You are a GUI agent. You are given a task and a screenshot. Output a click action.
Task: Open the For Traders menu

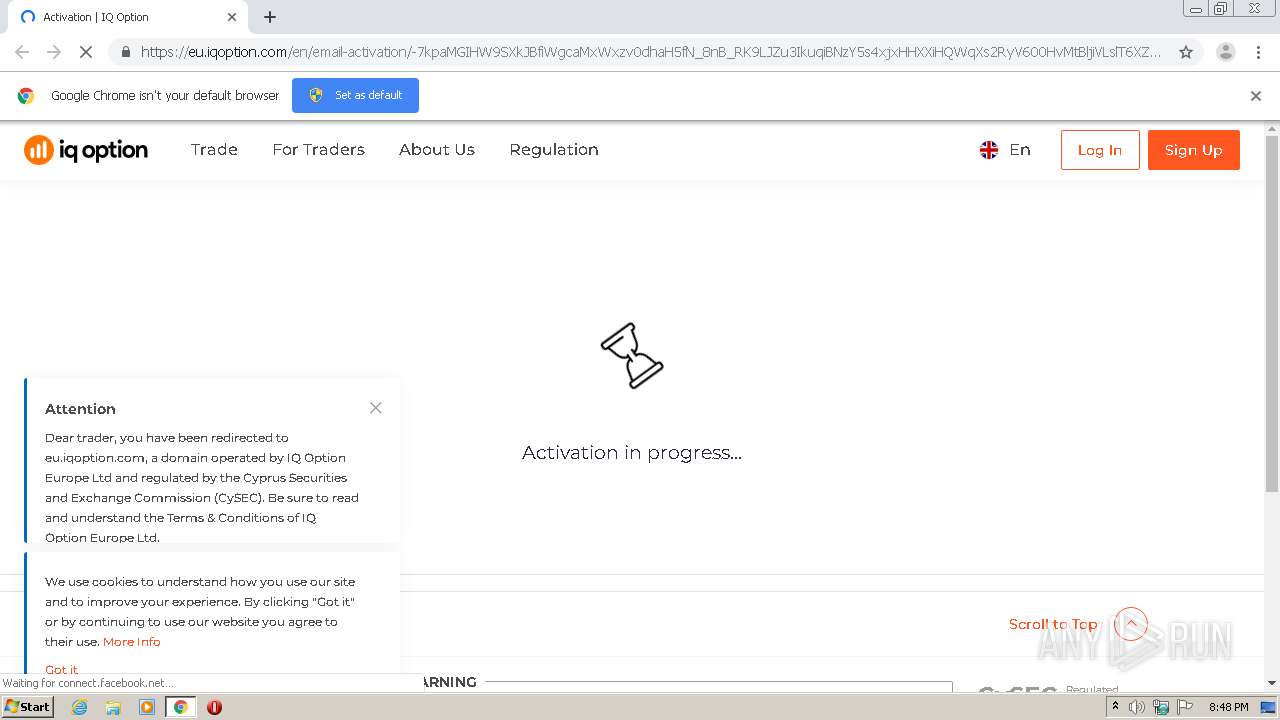point(318,150)
